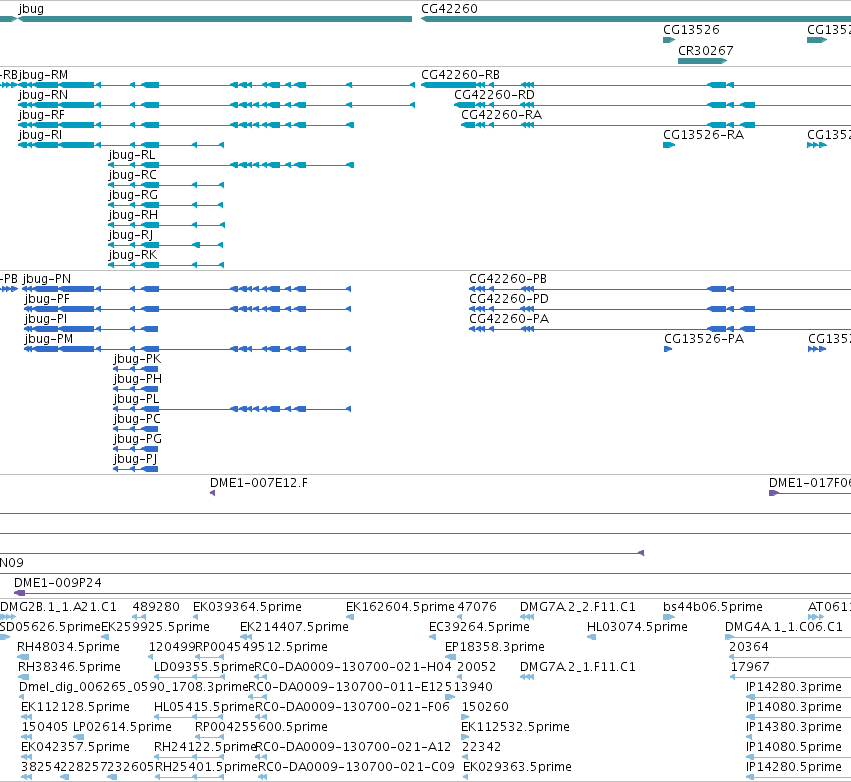
Task: Click EST EK162604.5prime
Action: tap(401, 607)
